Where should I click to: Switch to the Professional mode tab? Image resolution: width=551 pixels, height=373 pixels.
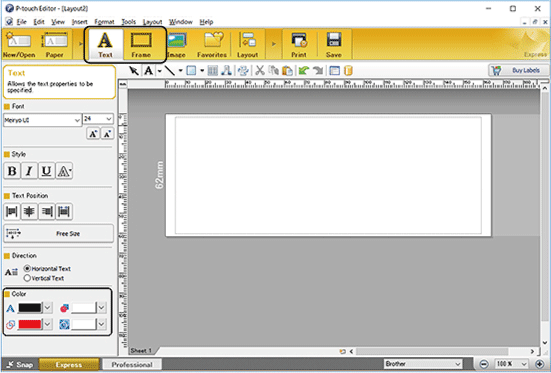(x=132, y=365)
